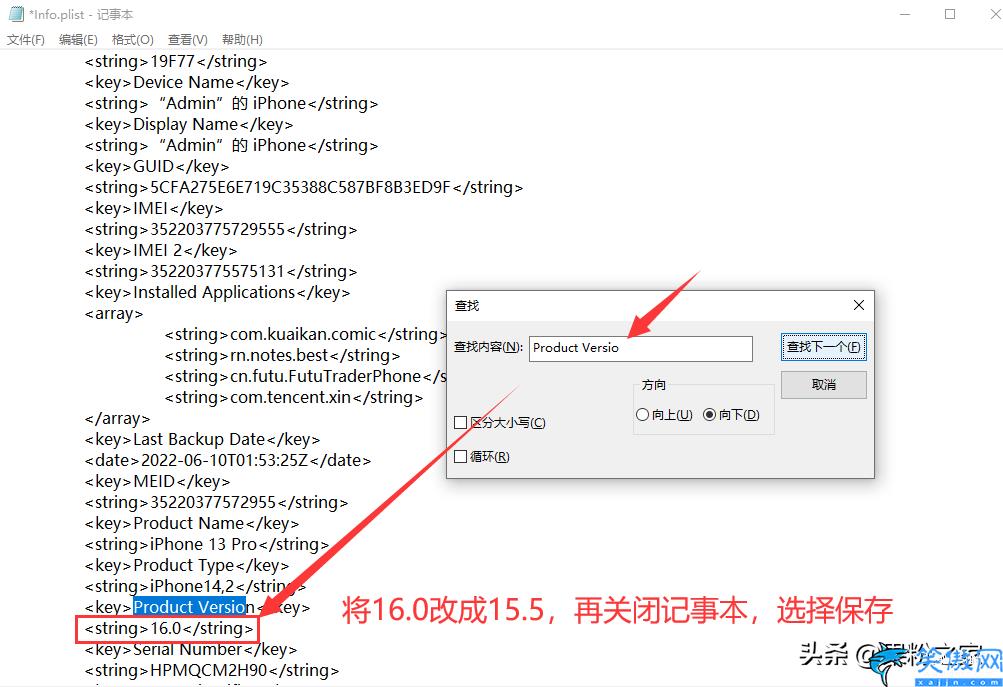Open the 帮助(H) menu
1003x687 pixels.
(x=242, y=40)
